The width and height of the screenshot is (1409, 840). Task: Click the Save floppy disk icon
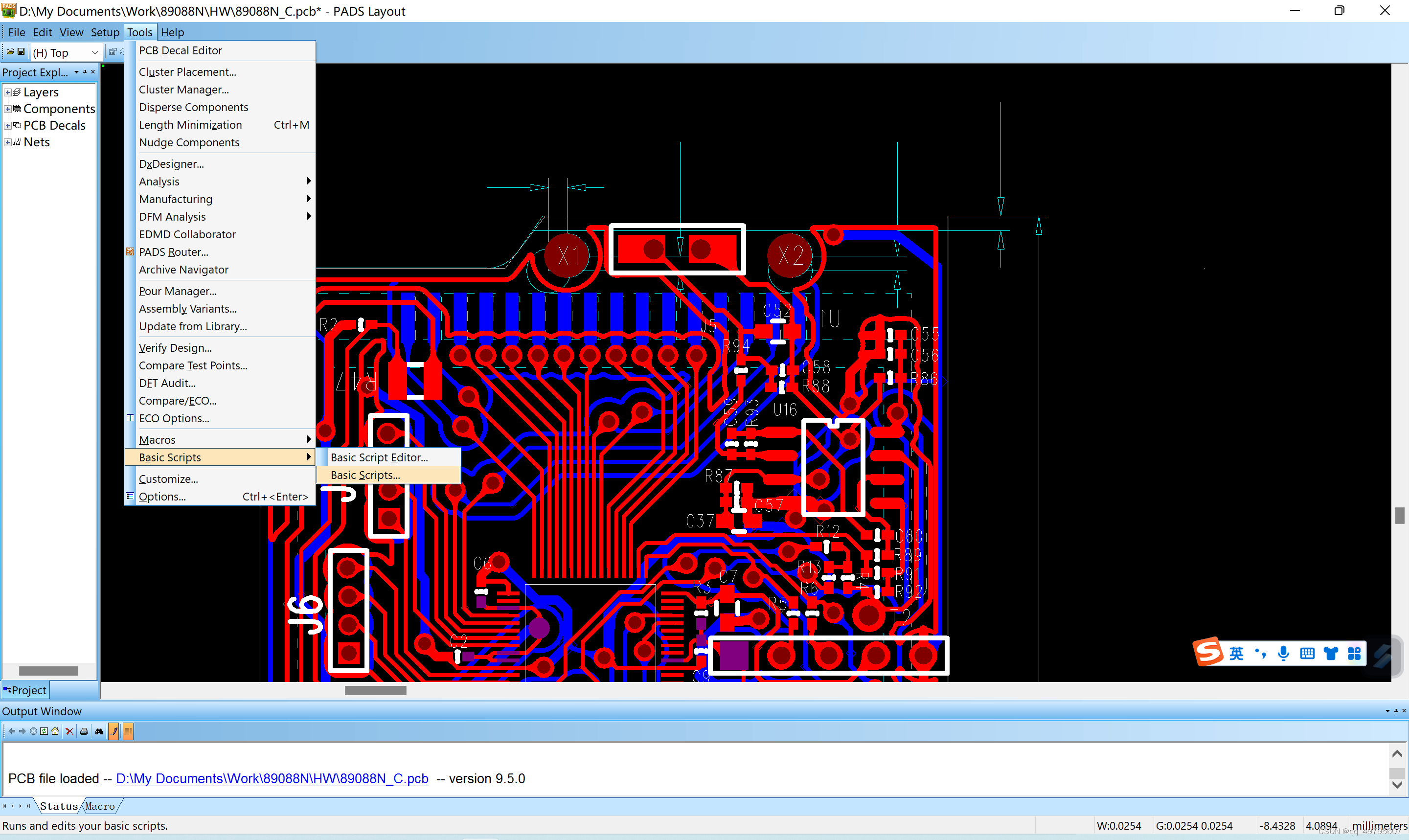[21, 52]
